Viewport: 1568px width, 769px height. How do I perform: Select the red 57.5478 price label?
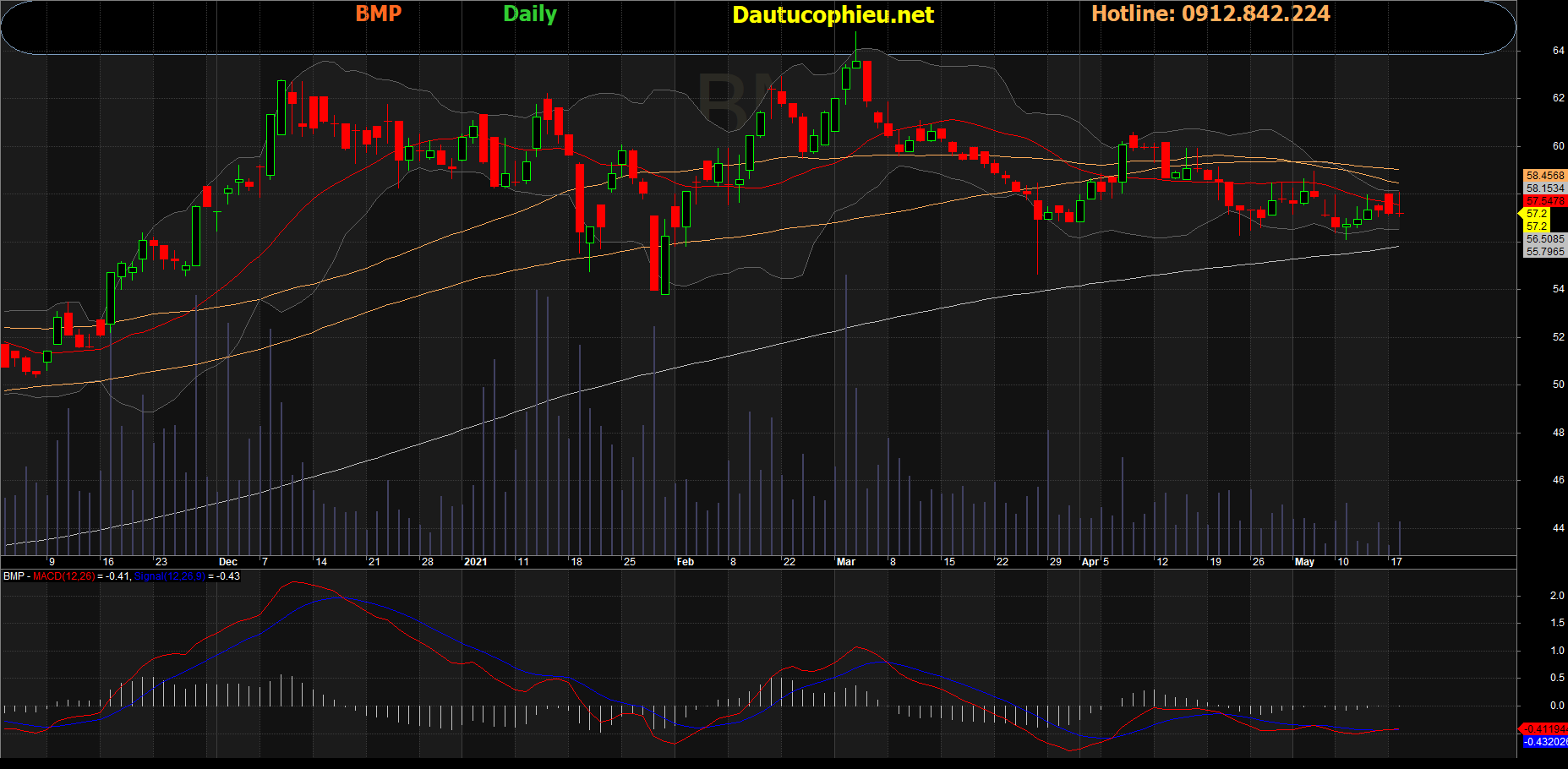click(1545, 201)
